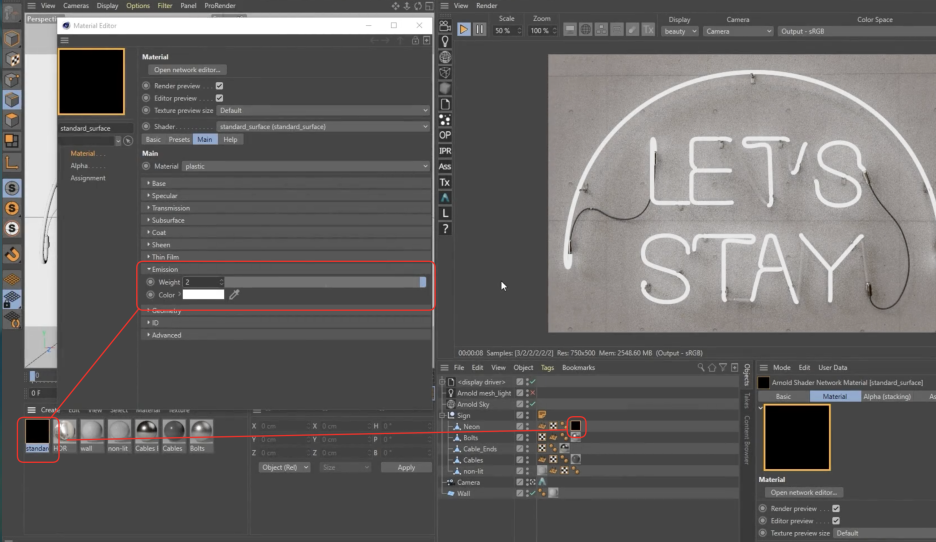
Task: Select the Bolts material thumbnail
Action: point(201,436)
